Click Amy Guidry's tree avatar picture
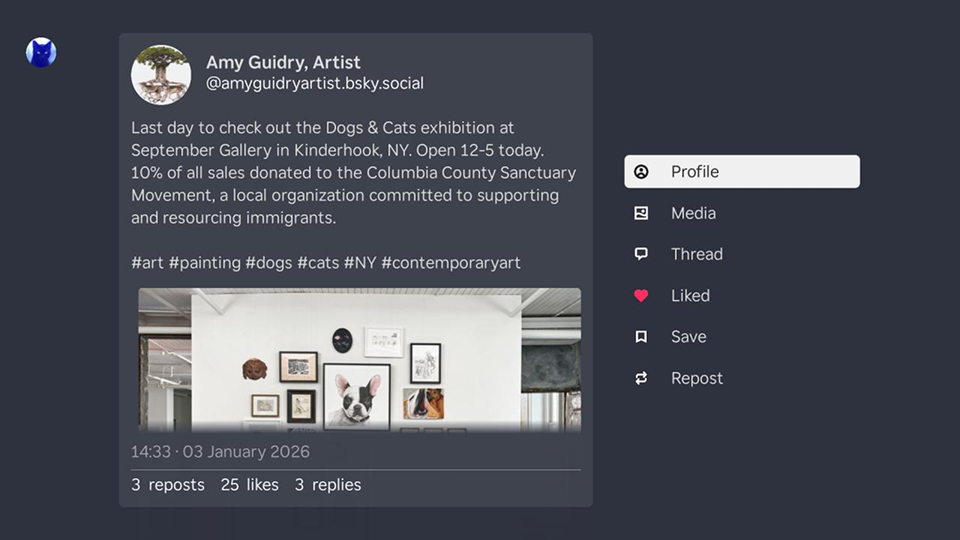 click(161, 75)
